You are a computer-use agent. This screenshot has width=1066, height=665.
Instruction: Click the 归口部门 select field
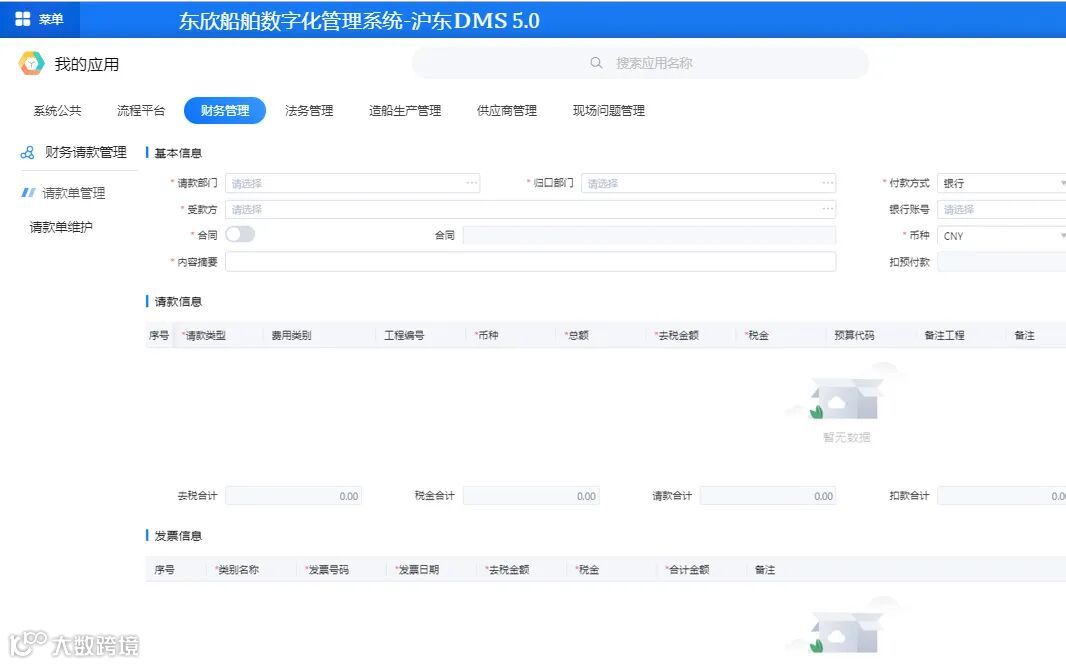click(708, 183)
